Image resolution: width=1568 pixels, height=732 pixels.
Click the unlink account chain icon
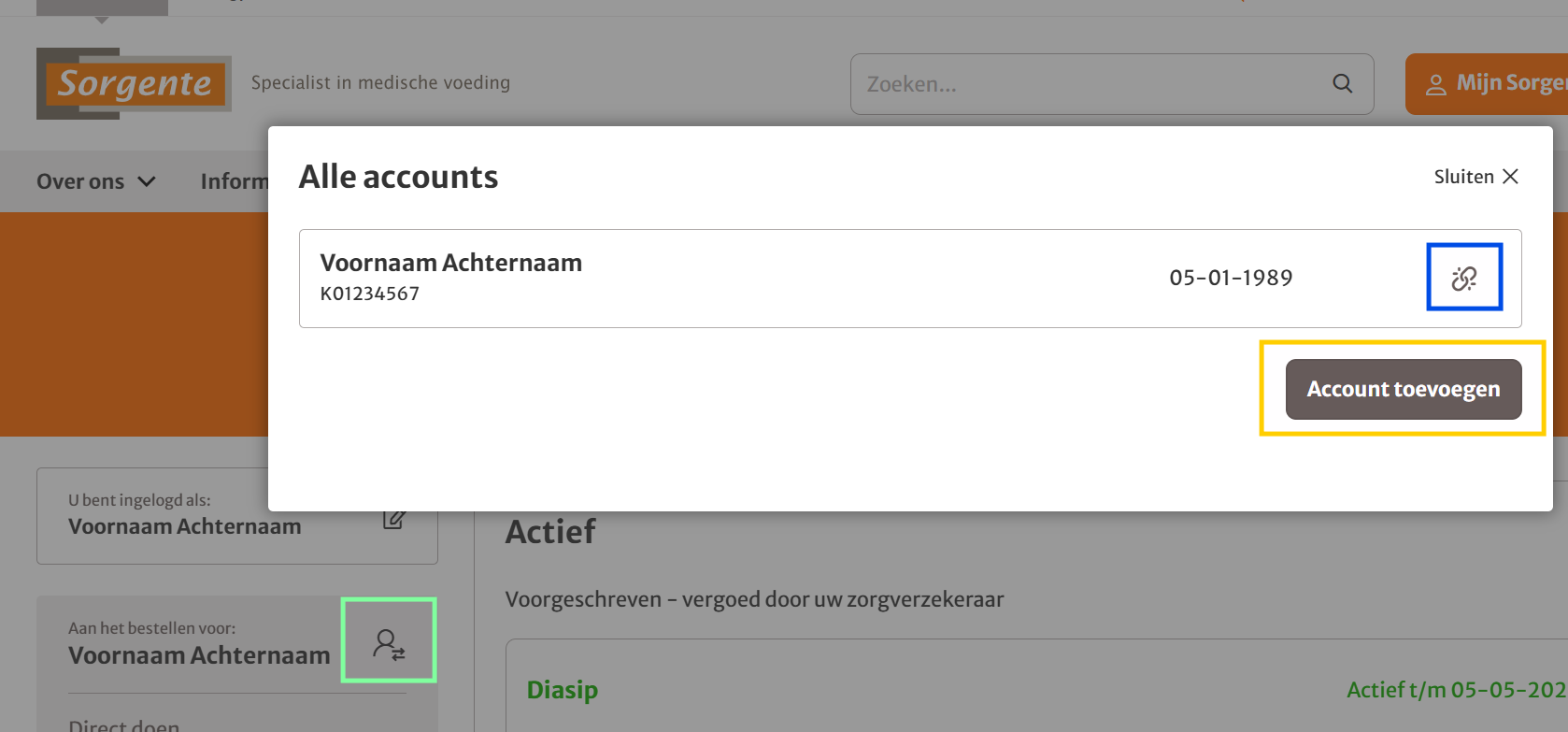pyautogui.click(x=1463, y=278)
